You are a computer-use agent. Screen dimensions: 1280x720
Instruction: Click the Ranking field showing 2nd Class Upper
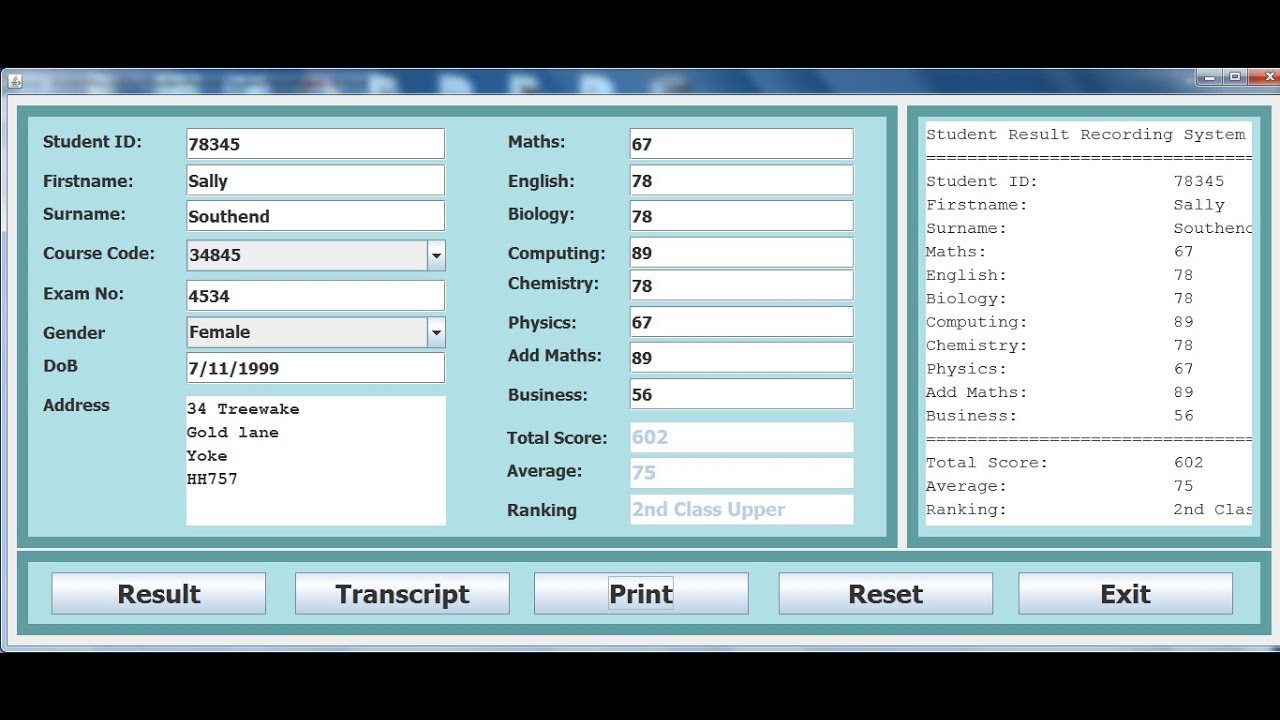[x=741, y=509]
